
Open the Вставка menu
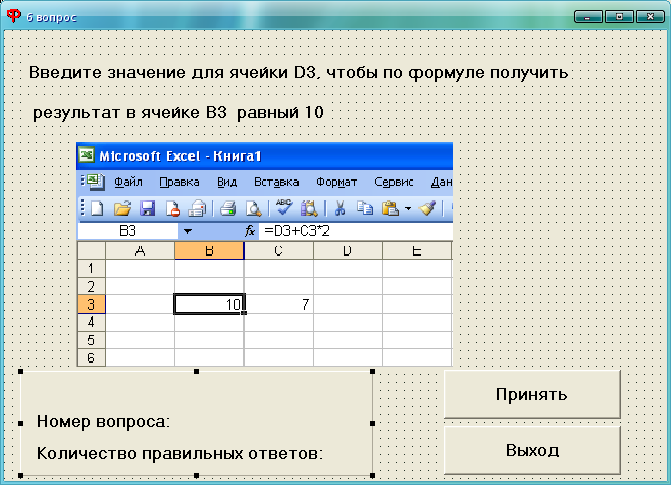click(x=276, y=182)
